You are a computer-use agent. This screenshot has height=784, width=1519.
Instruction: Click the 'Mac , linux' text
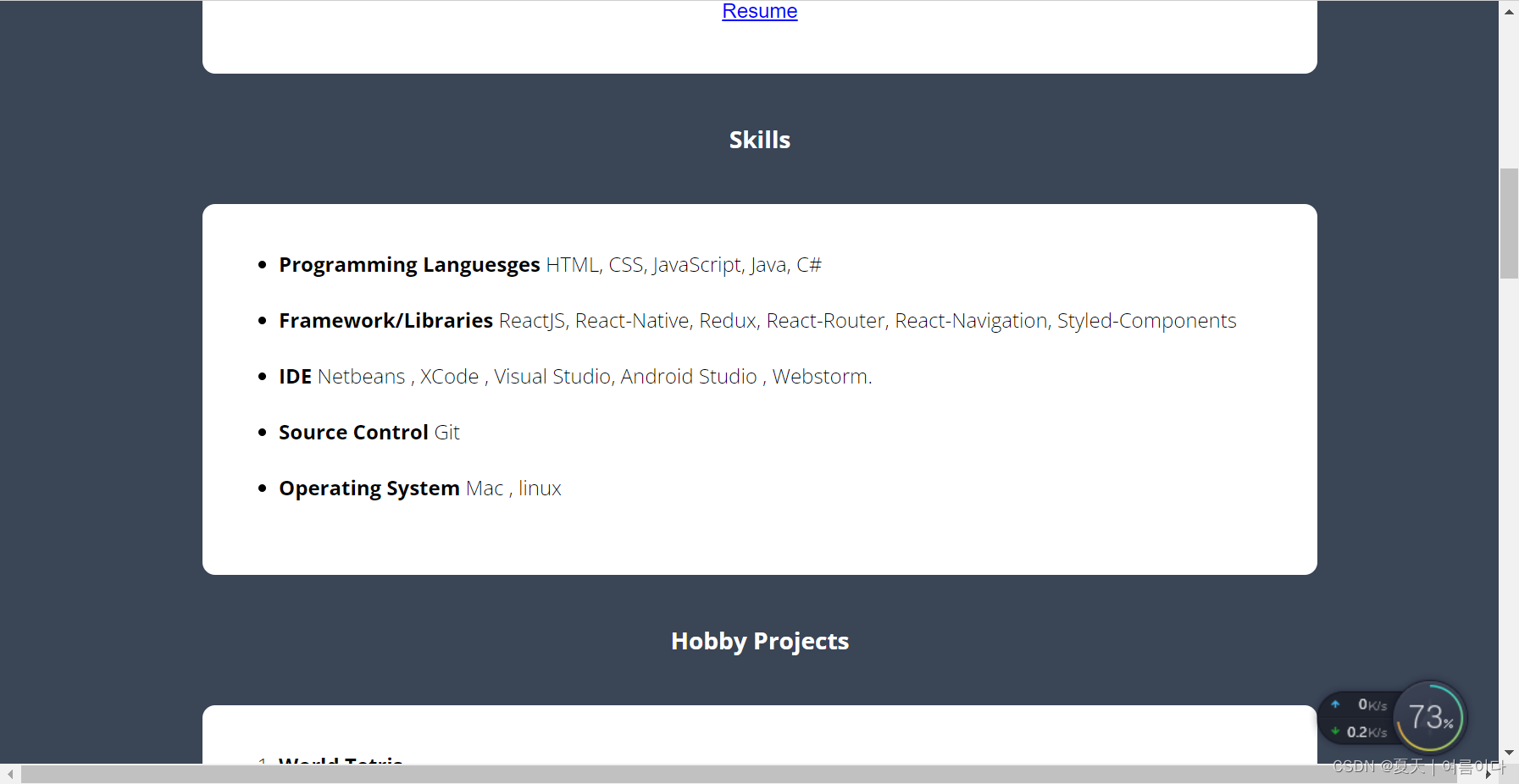[513, 489]
